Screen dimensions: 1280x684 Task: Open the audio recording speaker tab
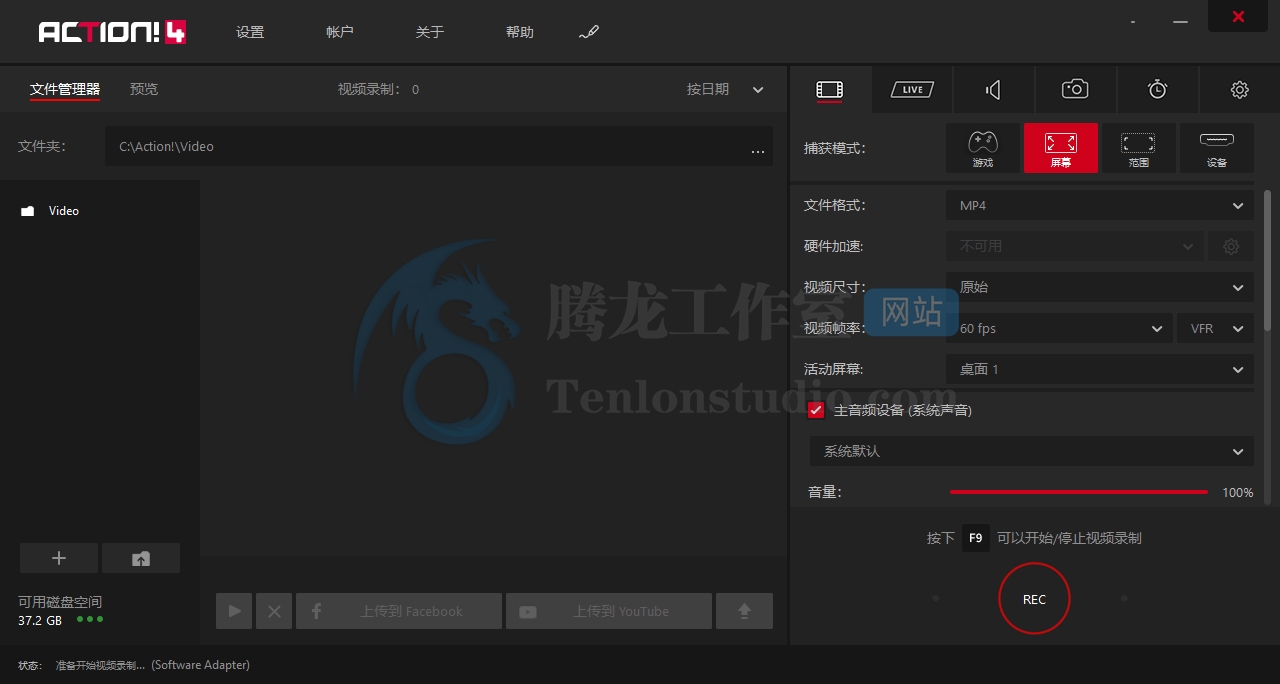click(993, 90)
